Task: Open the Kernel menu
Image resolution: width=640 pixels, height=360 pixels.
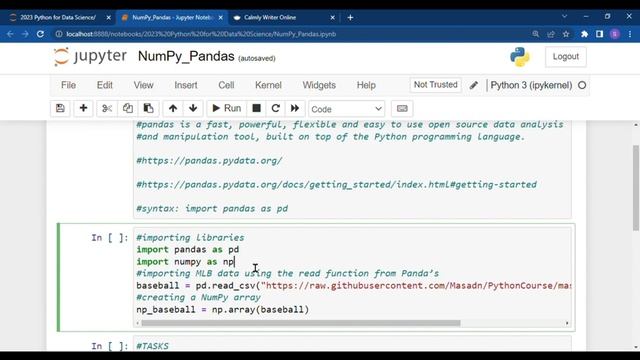Action: pos(268,85)
